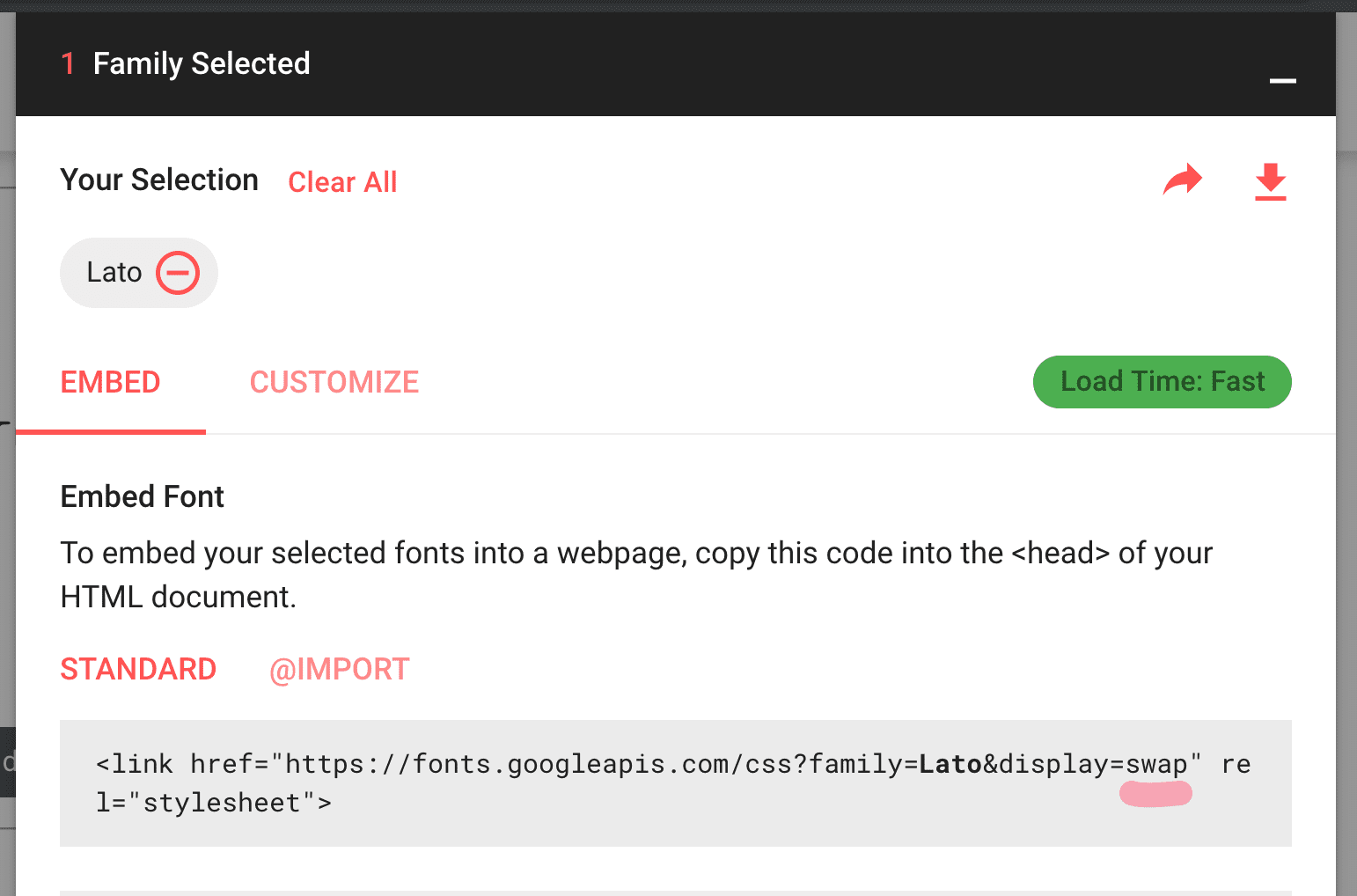This screenshot has height=896, width=1357.
Task: Collapse the selection drawer with the dash
Action: click(x=1283, y=81)
